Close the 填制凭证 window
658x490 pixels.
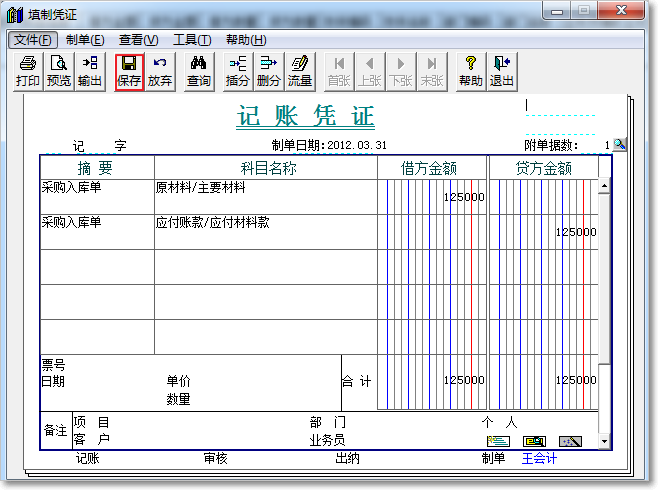pos(621,10)
